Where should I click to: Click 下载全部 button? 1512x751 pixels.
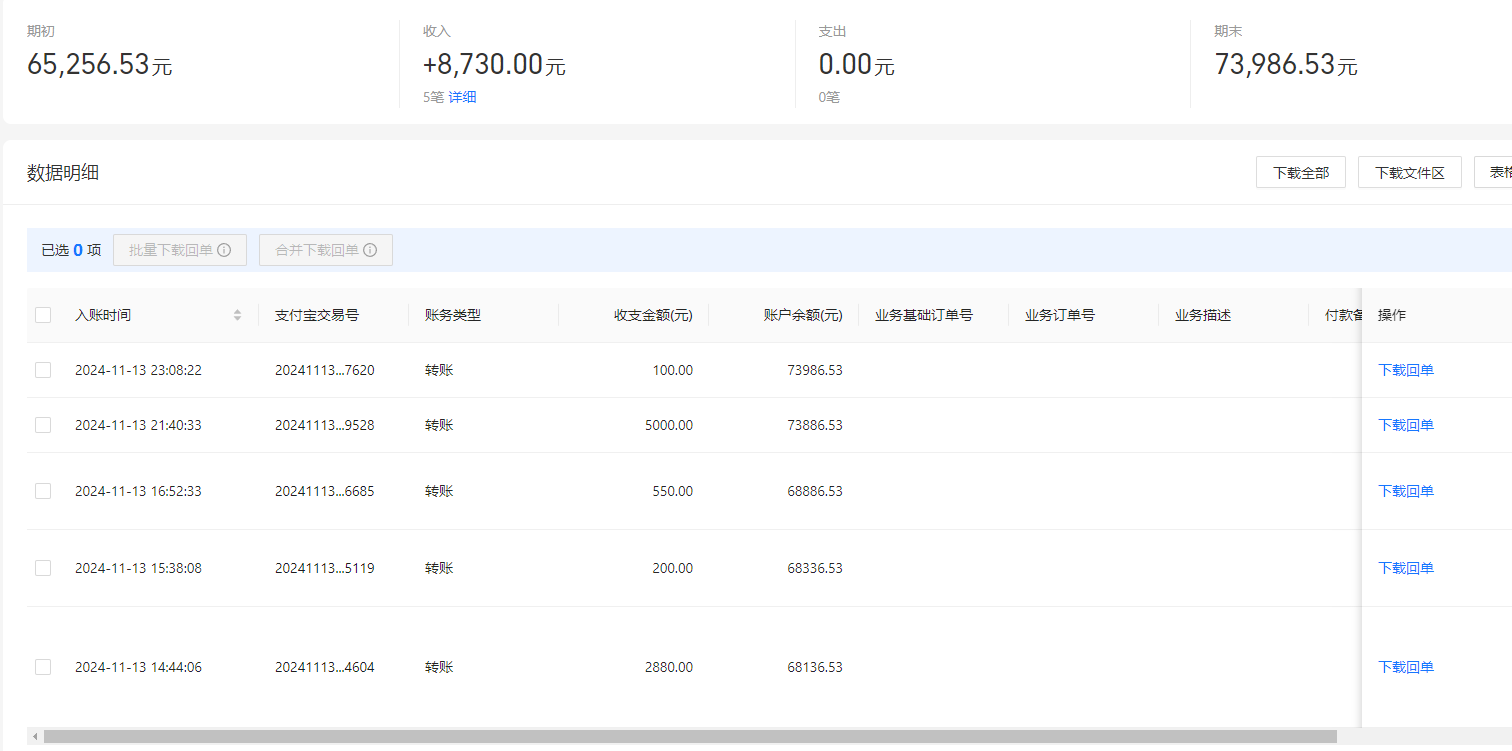click(1300, 172)
